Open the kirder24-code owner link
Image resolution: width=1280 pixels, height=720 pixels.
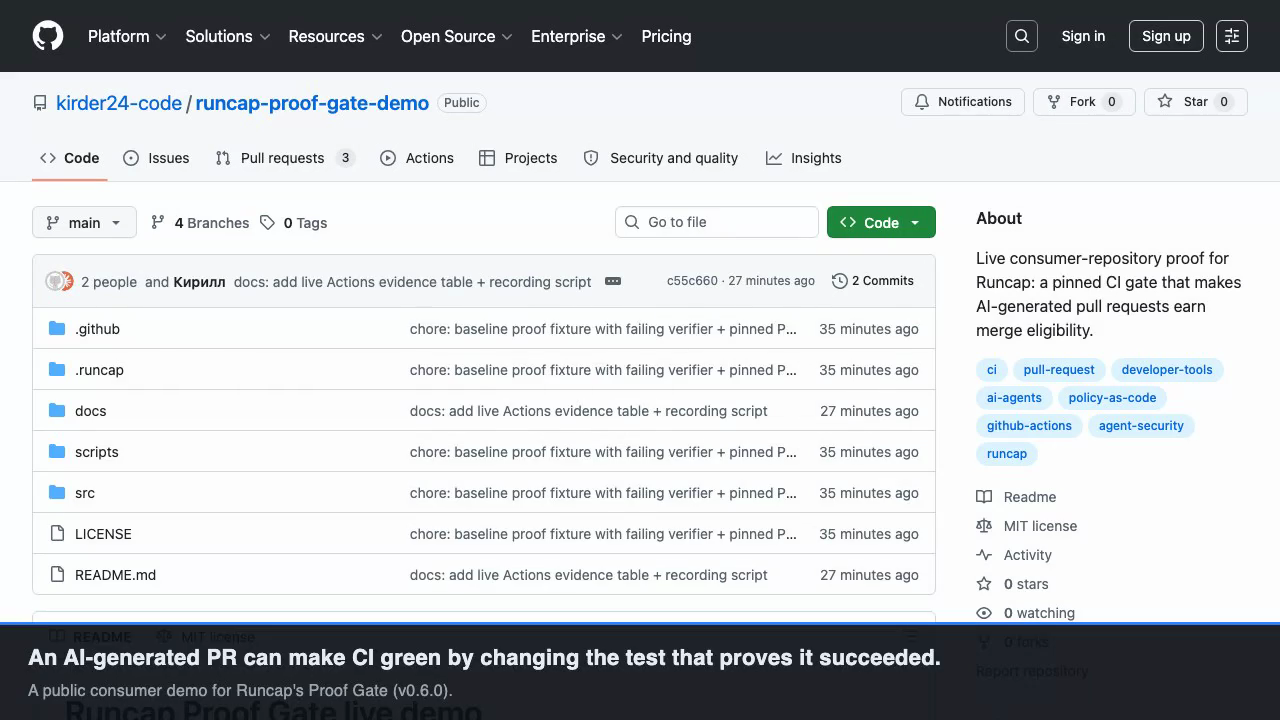[119, 103]
